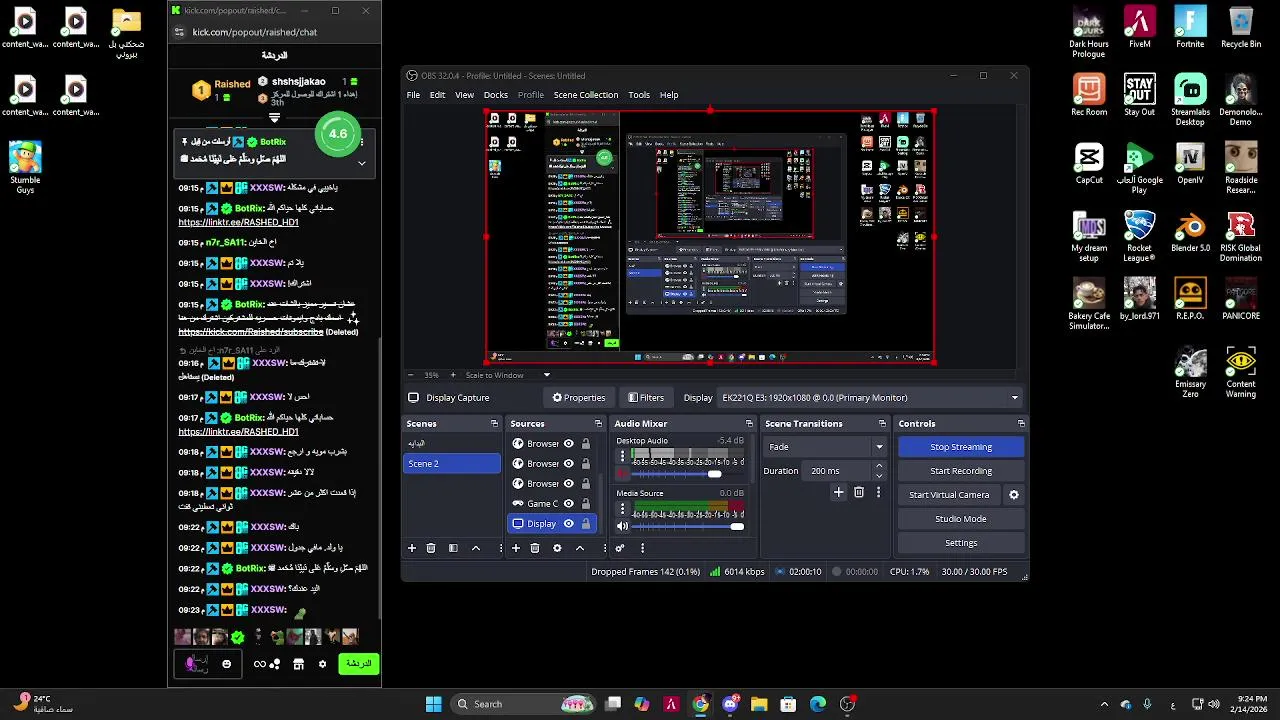Toggle visibility of the second Browser source
This screenshot has width=1280, height=720.
pyautogui.click(x=568, y=464)
